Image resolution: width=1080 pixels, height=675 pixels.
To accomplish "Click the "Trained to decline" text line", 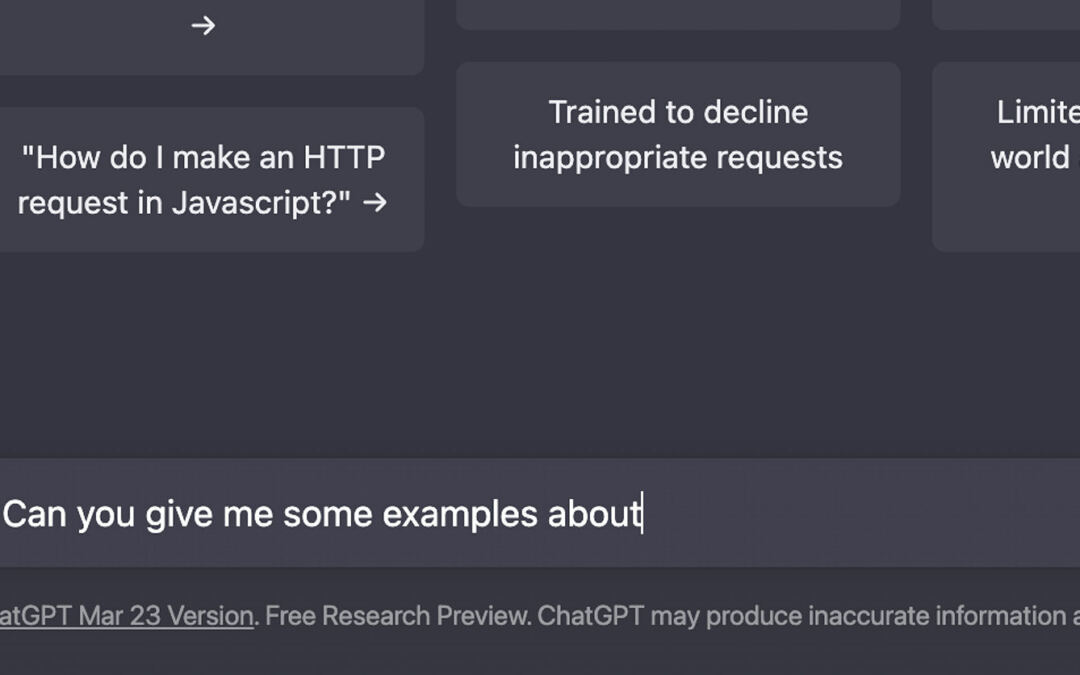I will click(678, 112).
